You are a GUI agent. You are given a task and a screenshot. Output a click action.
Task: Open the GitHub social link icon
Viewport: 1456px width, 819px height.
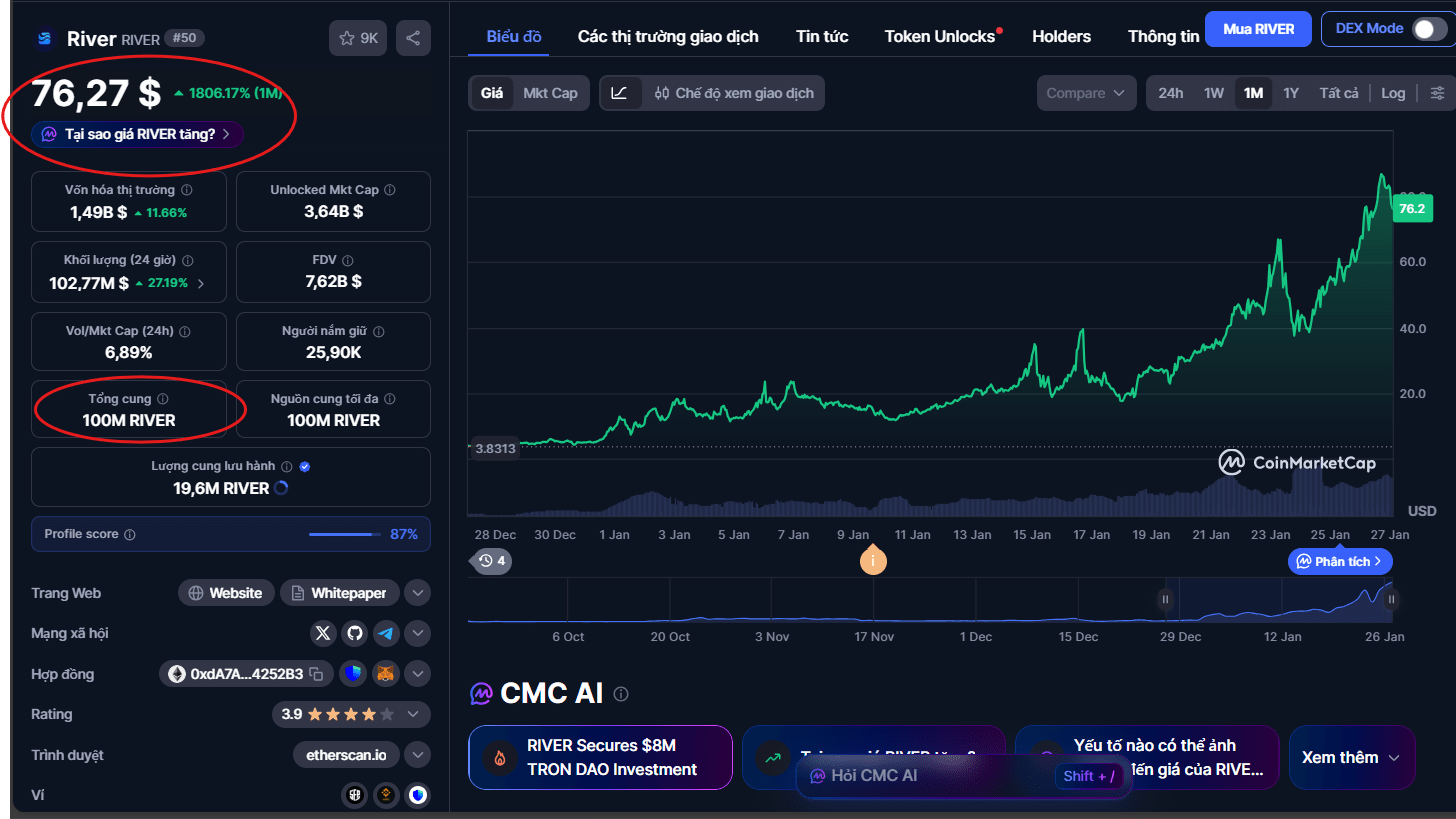[353, 633]
